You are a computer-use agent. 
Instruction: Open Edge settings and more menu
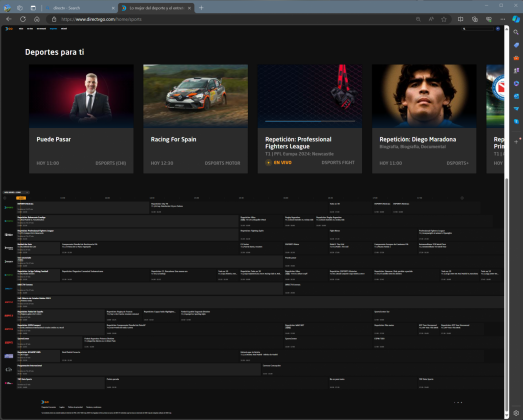point(503,19)
